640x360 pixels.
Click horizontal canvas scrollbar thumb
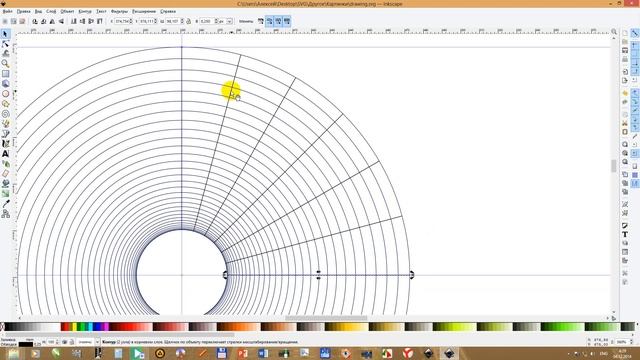click(x=326, y=318)
